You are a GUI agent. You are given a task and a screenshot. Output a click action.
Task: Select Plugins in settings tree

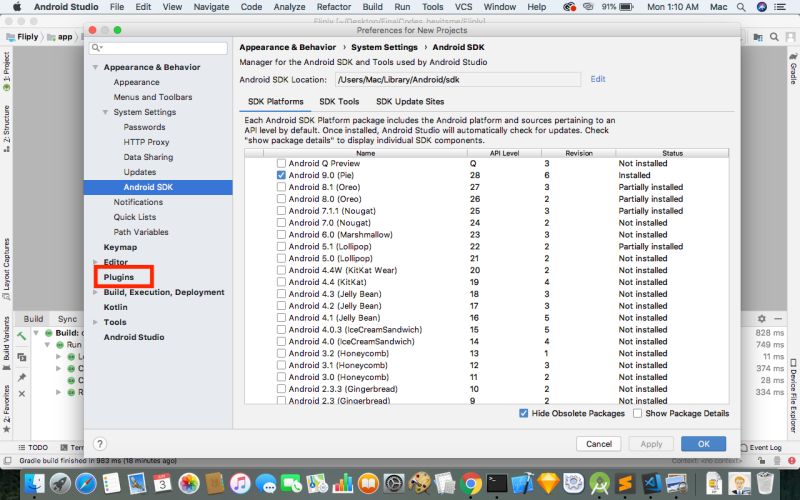click(119, 277)
